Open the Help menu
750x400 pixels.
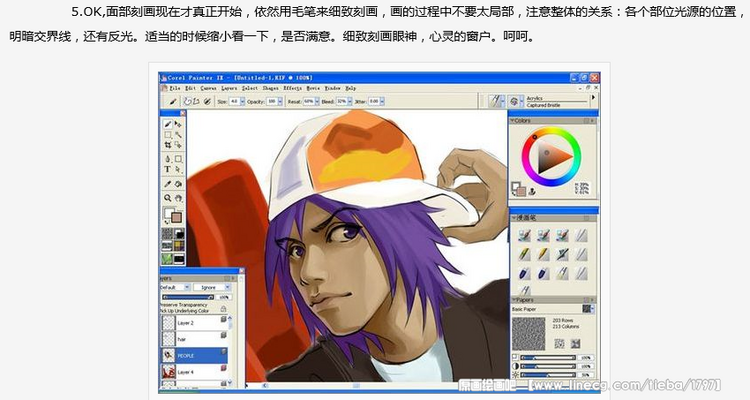pos(351,88)
